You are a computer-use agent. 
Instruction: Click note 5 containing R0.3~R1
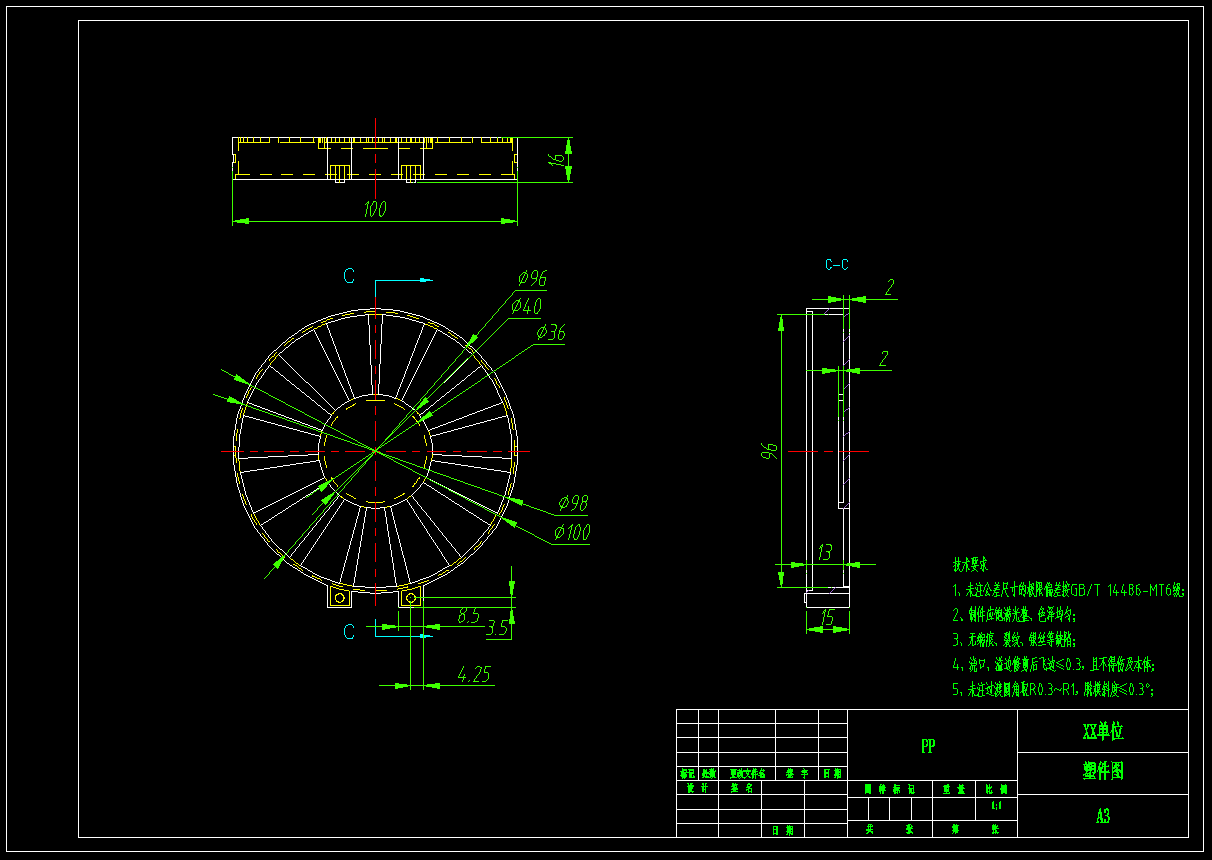(1054, 689)
